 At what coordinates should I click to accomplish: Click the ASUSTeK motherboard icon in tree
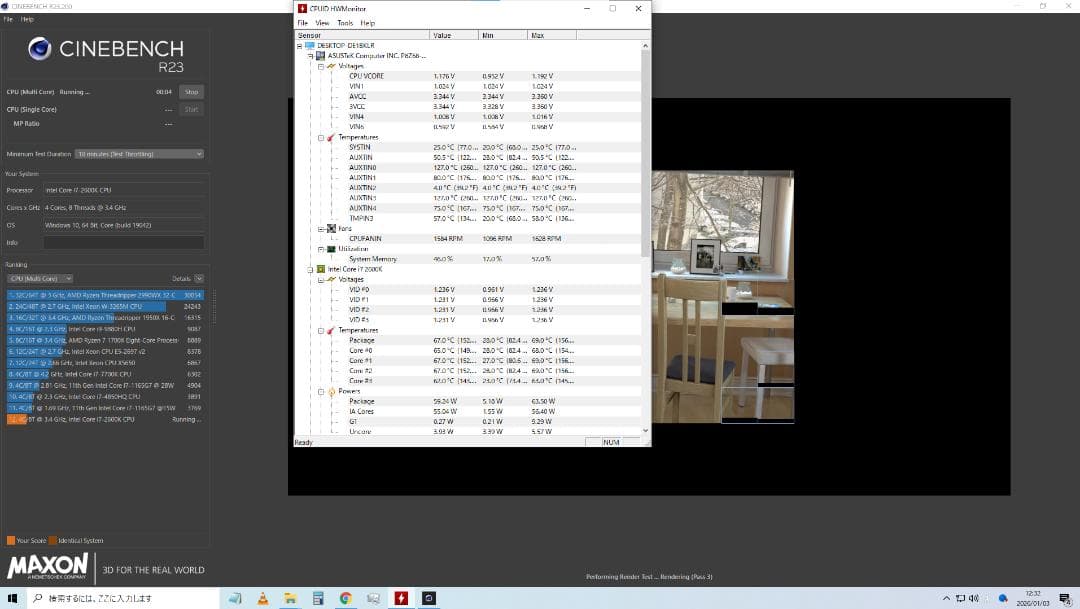coord(320,56)
